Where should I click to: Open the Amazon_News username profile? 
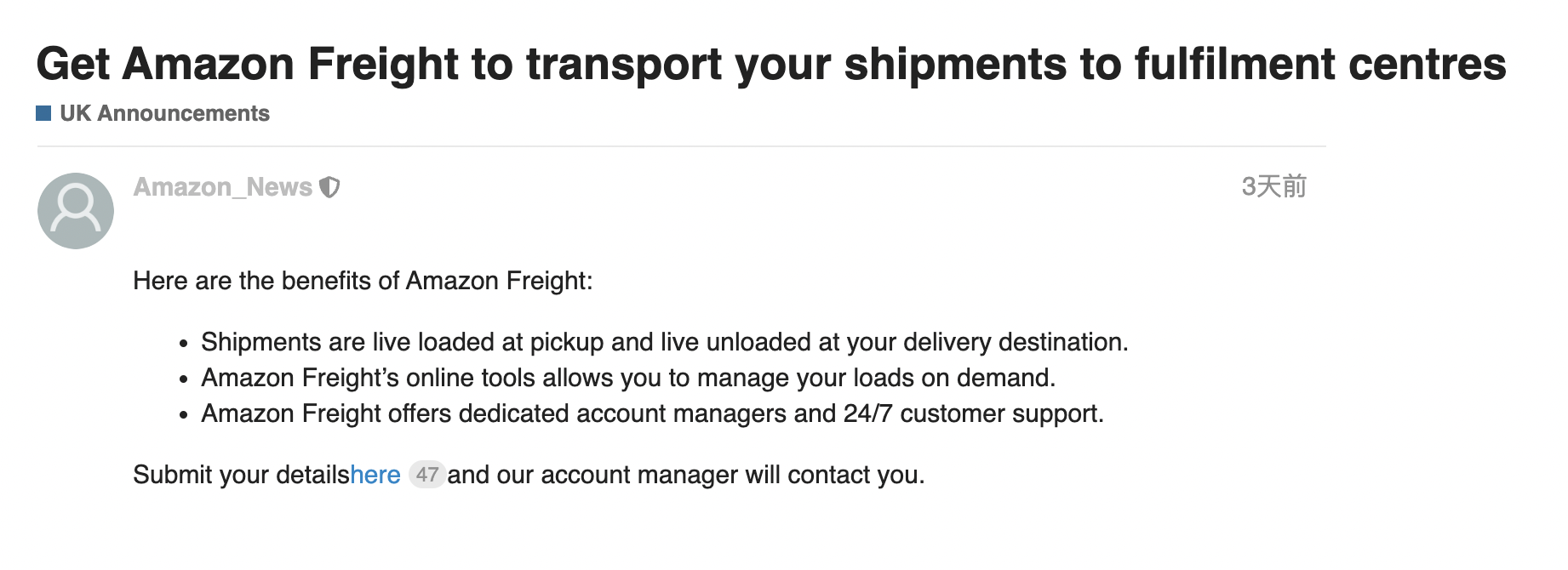(223, 187)
